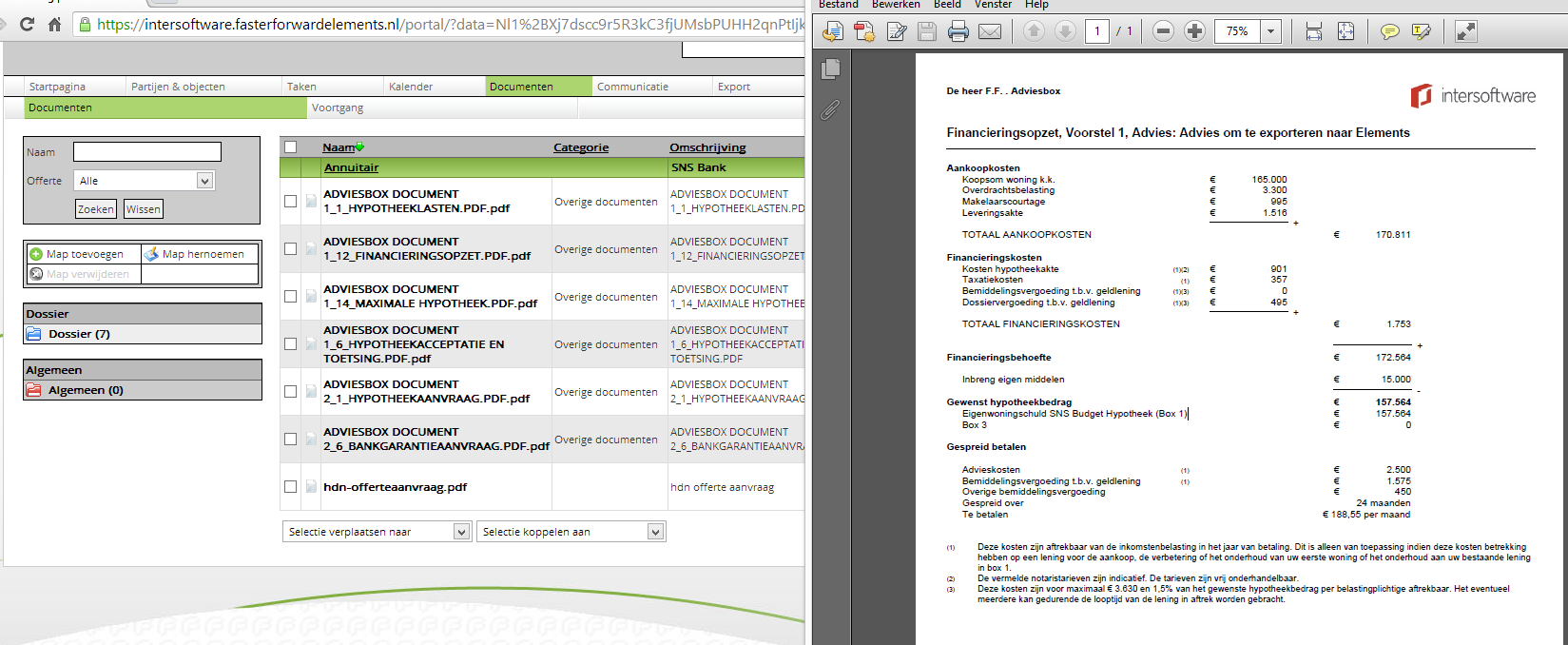Zoom in with the plus icon
Viewport: 1568px width, 645px height.
tap(1194, 31)
